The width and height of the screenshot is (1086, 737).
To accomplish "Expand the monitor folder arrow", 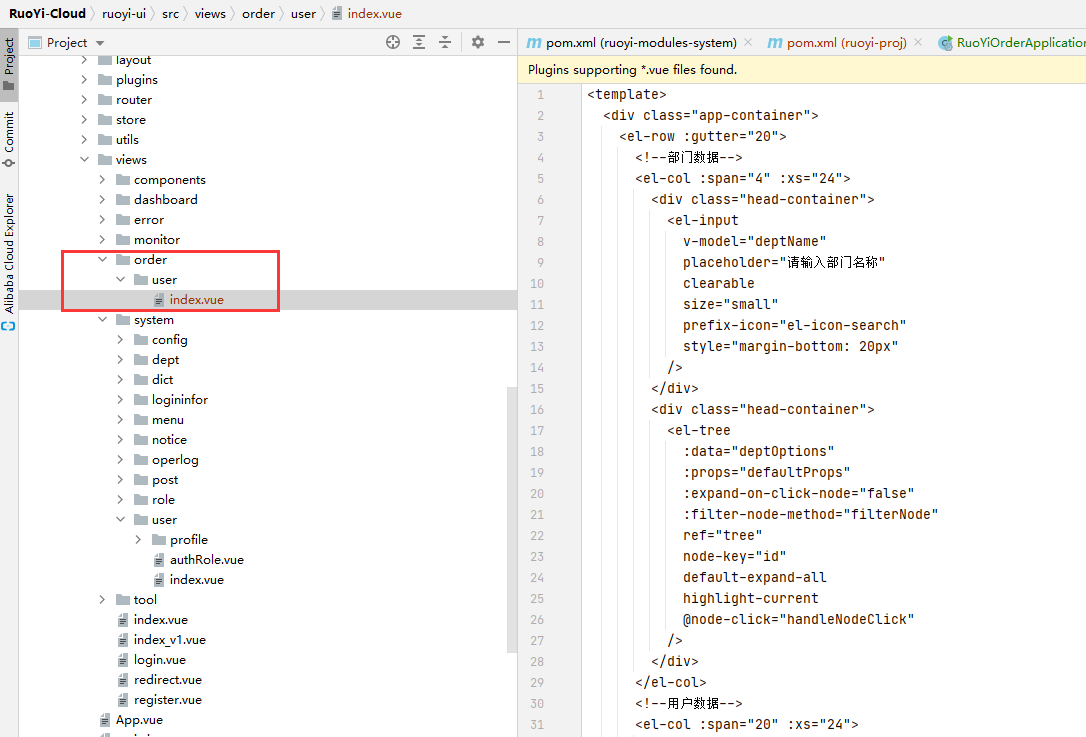I will (103, 240).
